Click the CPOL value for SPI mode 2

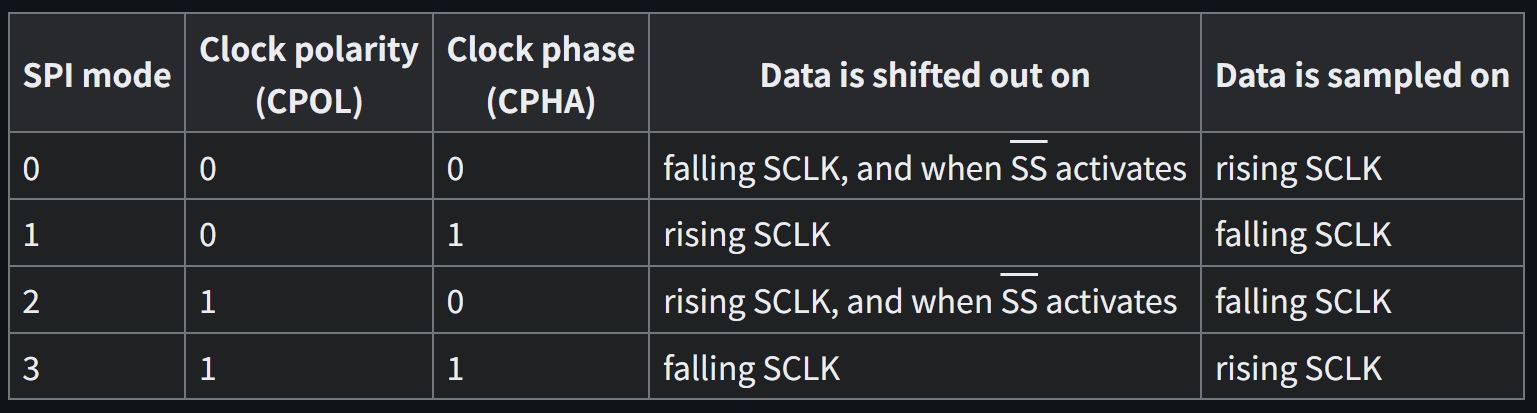(208, 301)
